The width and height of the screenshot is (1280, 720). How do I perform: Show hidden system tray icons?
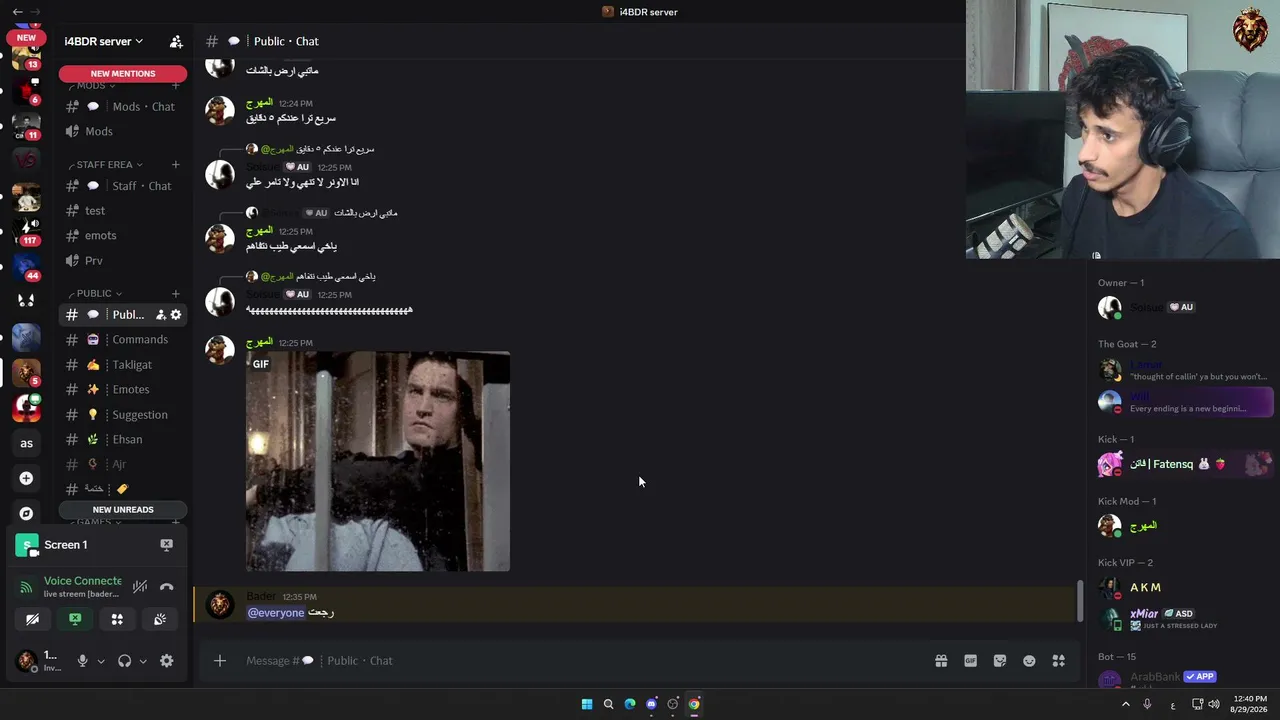[1125, 704]
